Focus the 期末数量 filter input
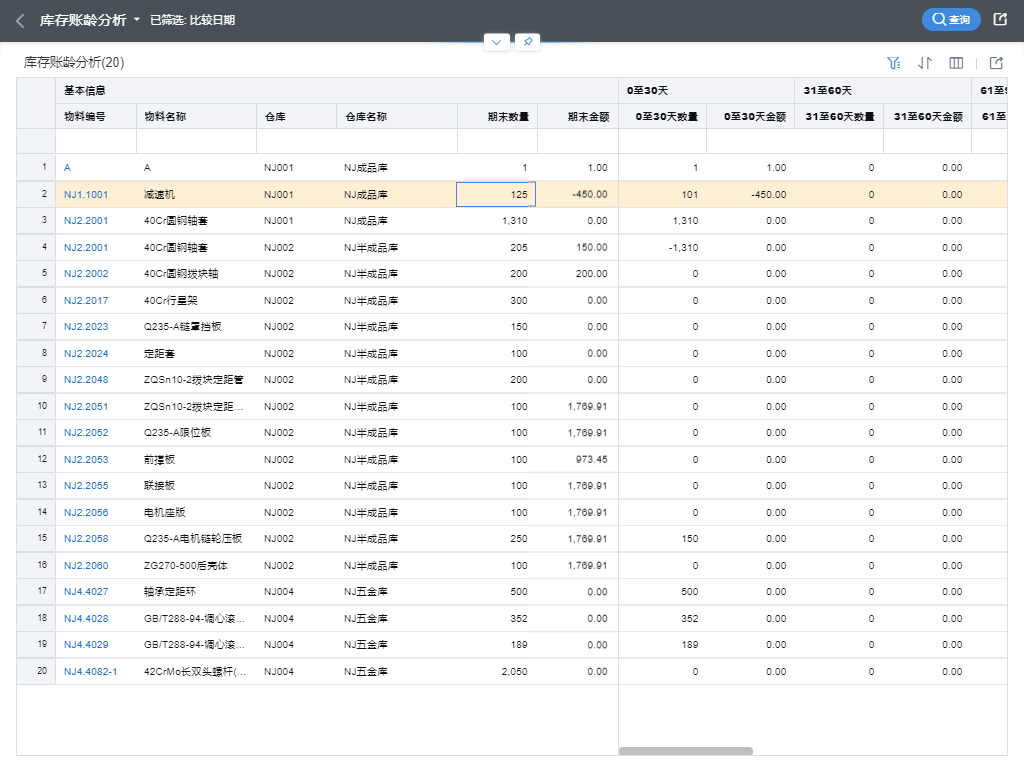Screen dimensions: 1024x768 498,141
